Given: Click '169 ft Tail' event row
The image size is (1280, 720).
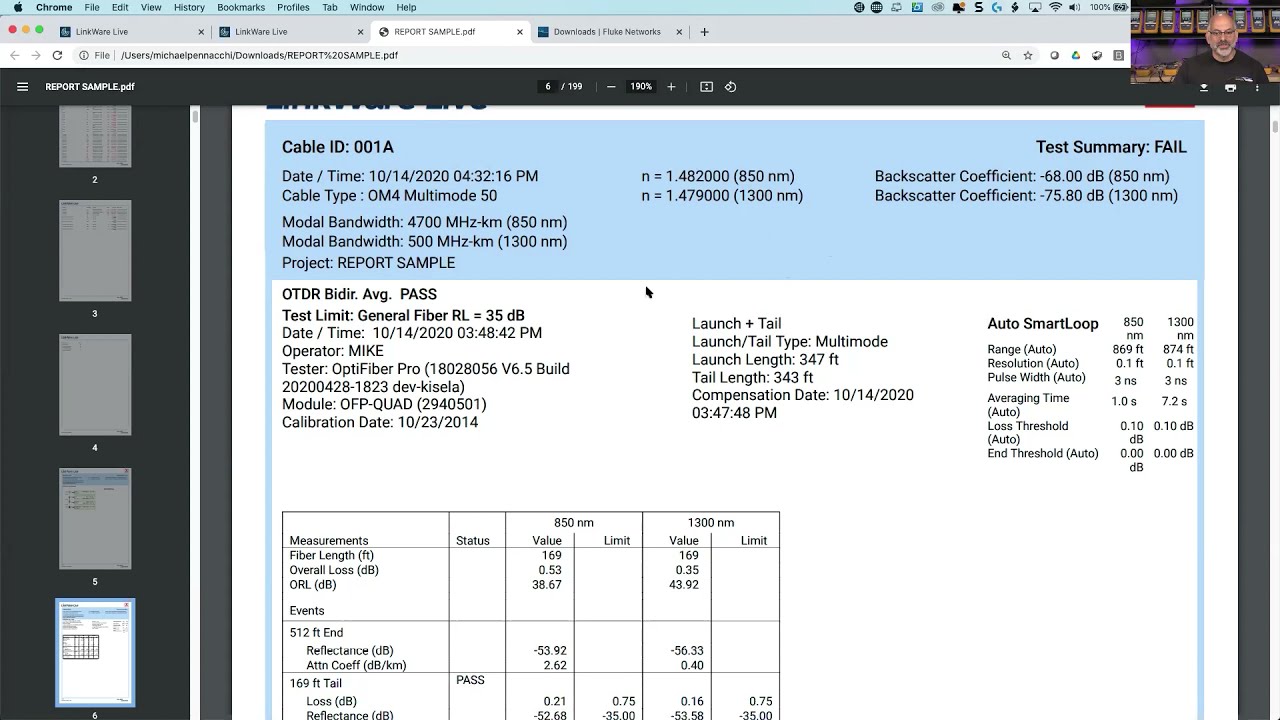Looking at the screenshot, I should tap(315, 684).
